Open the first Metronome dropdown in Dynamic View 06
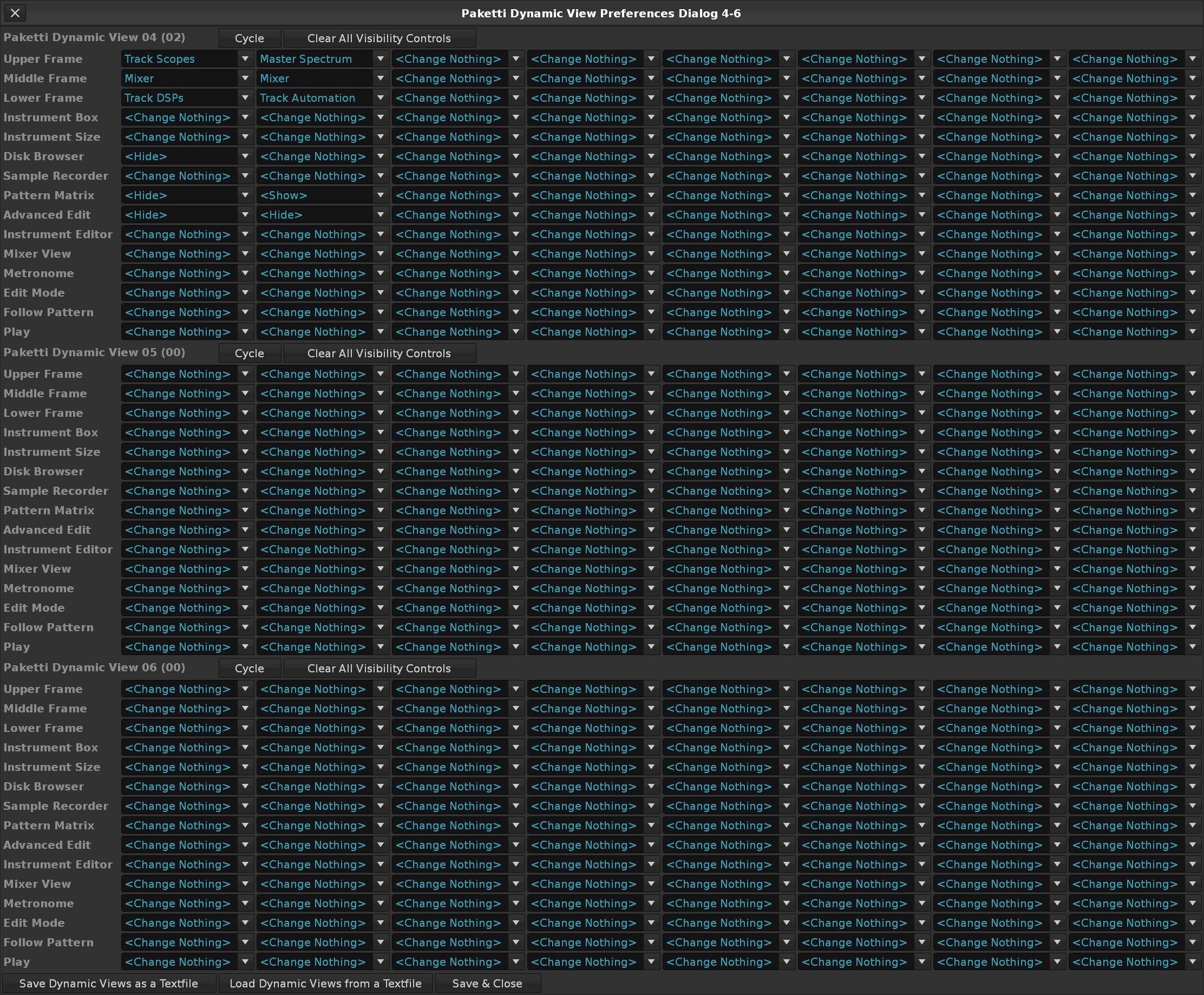Viewport: 1204px width, 995px height. [187, 904]
